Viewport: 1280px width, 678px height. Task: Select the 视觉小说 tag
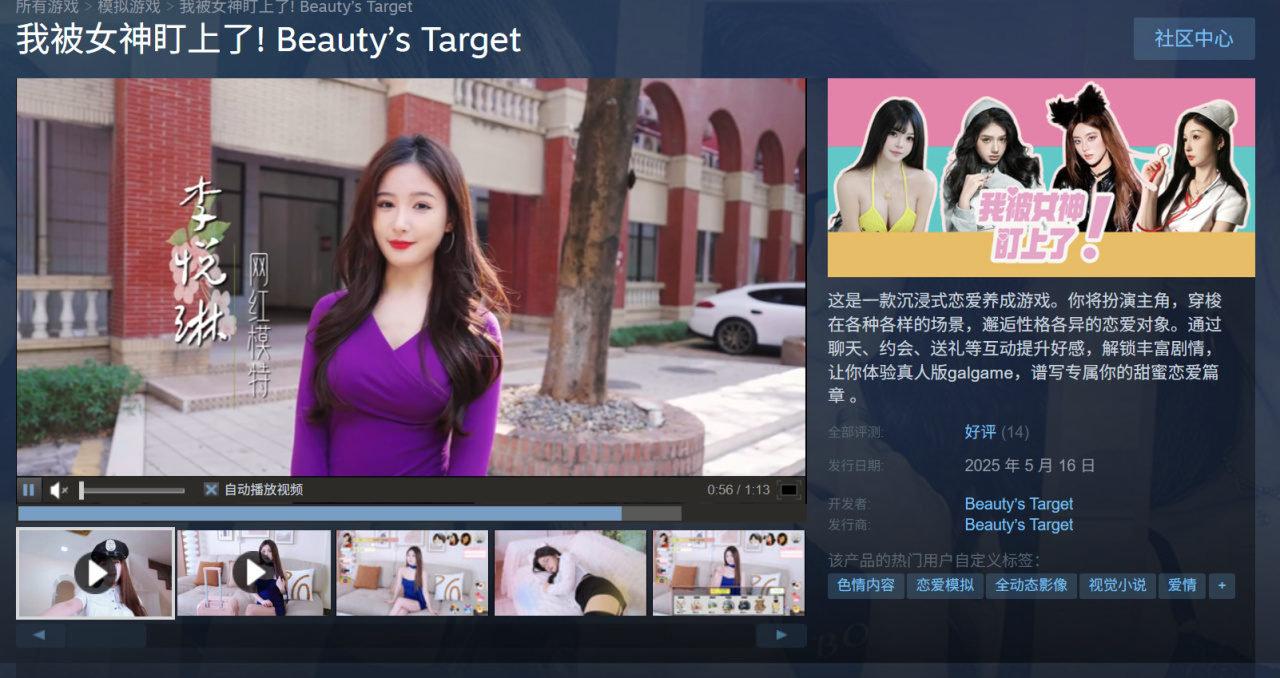[x=1117, y=586]
